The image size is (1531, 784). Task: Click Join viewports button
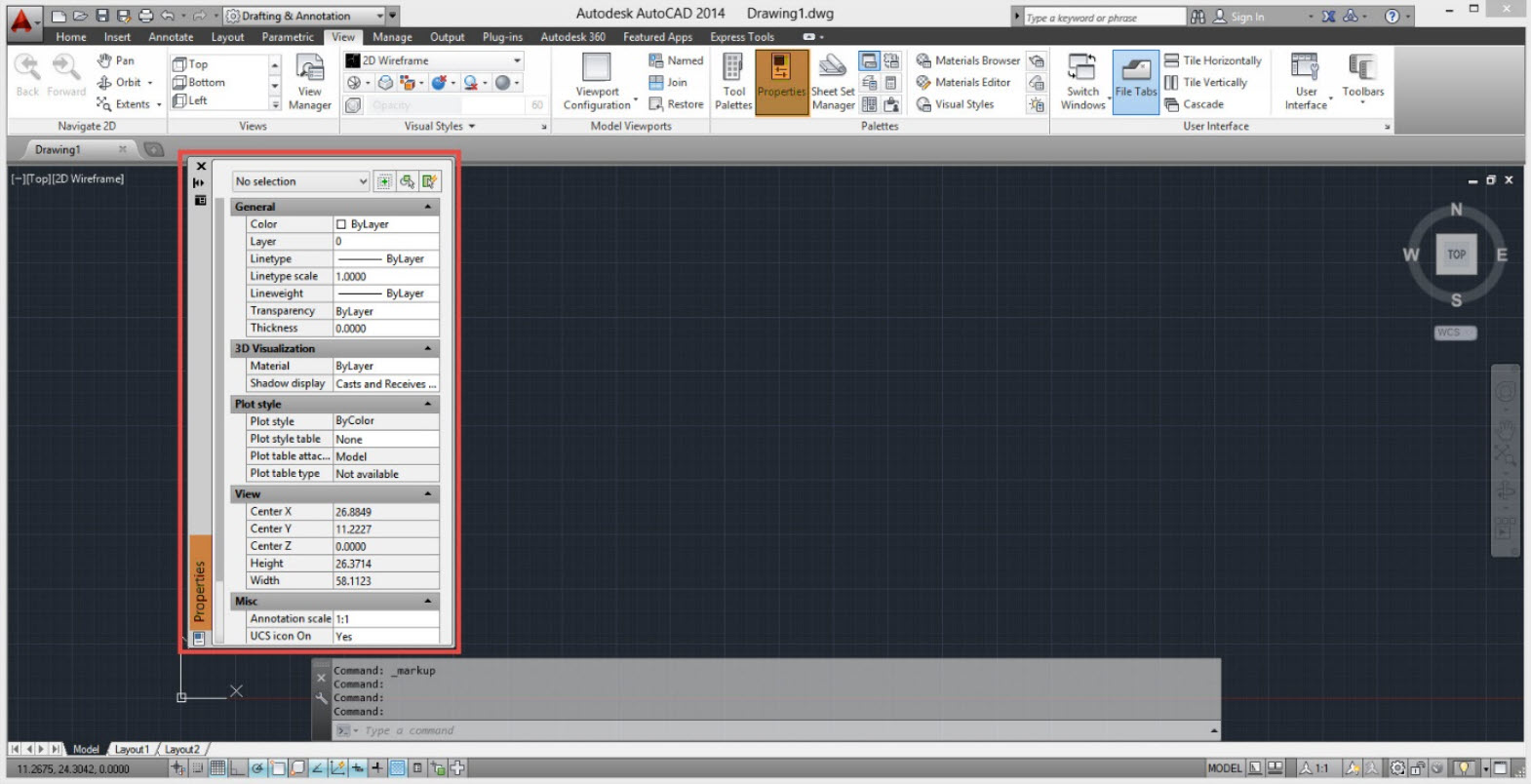coord(668,83)
